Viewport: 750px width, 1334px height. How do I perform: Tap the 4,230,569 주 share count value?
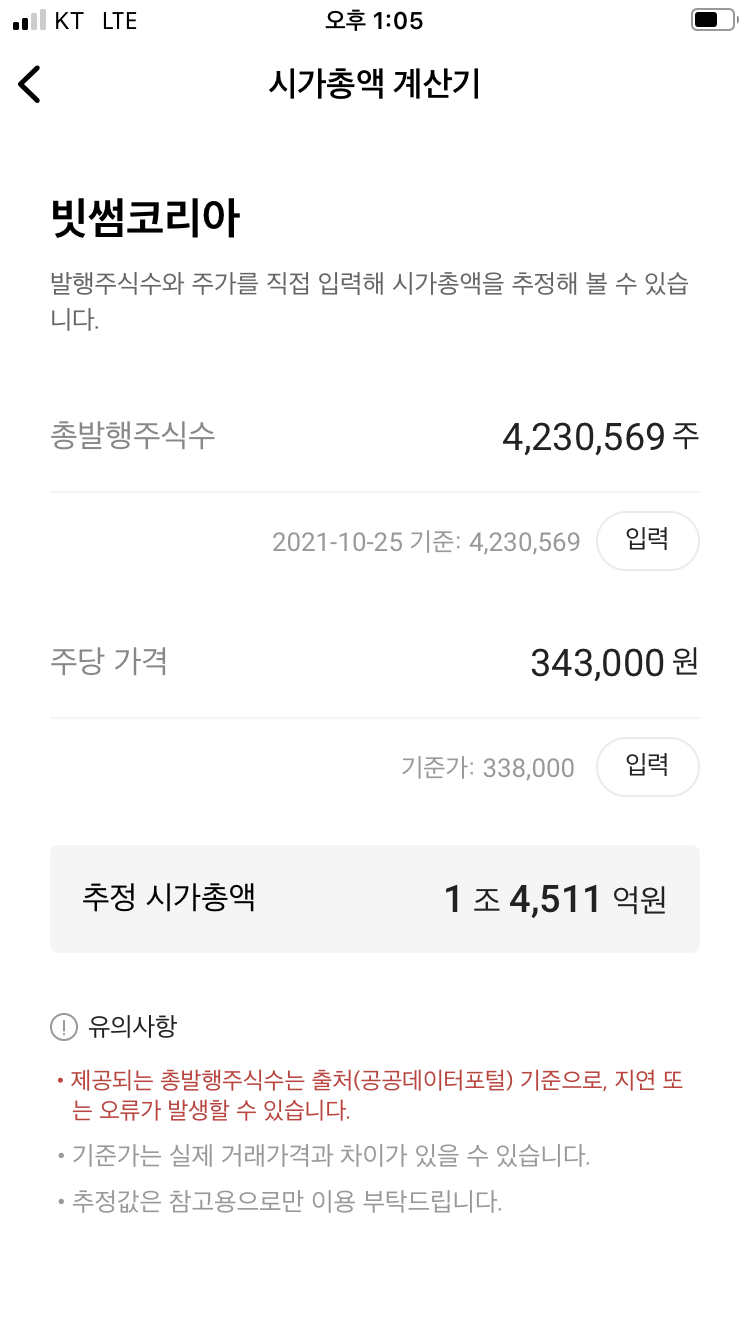click(600, 437)
